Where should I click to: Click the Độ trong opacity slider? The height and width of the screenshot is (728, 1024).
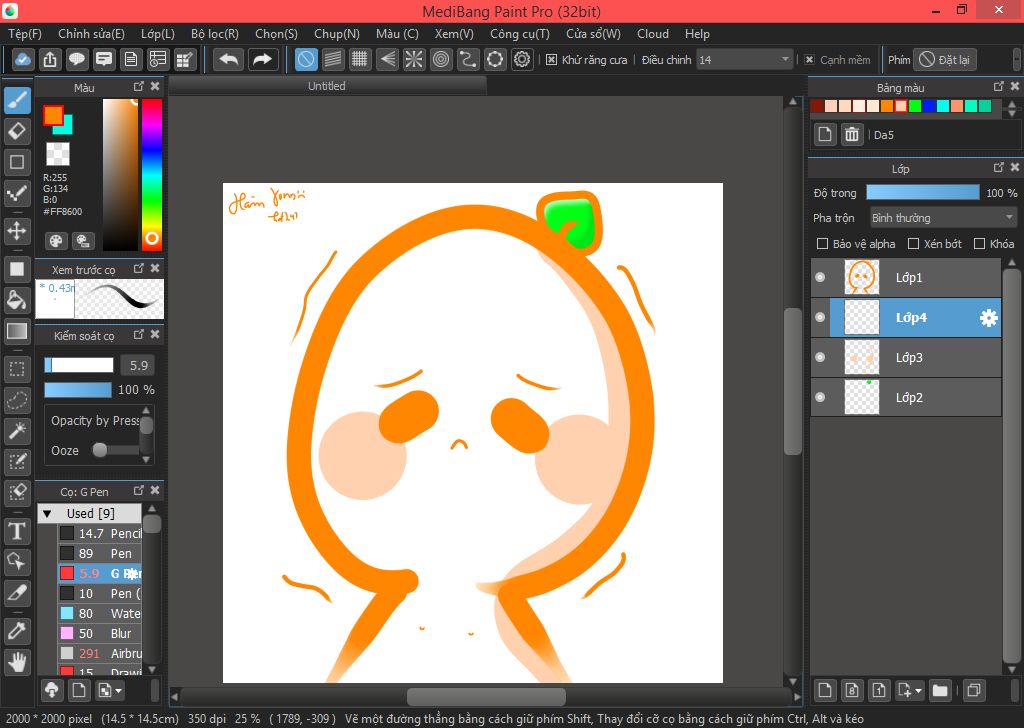922,192
